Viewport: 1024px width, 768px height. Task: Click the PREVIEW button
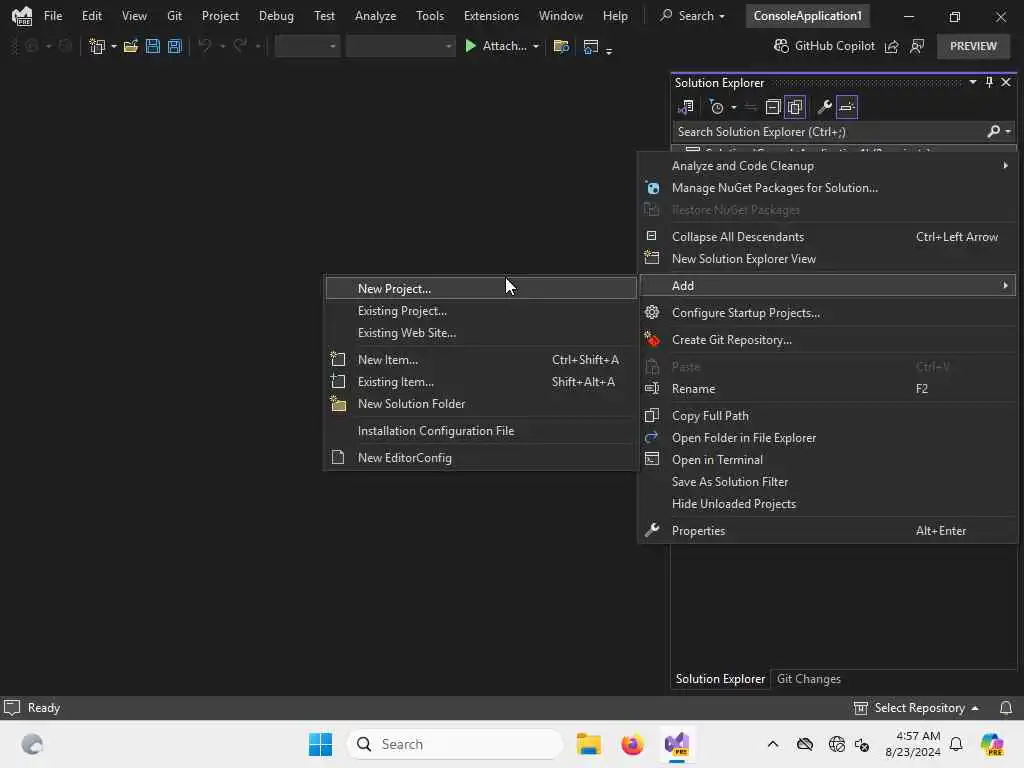pos(973,46)
